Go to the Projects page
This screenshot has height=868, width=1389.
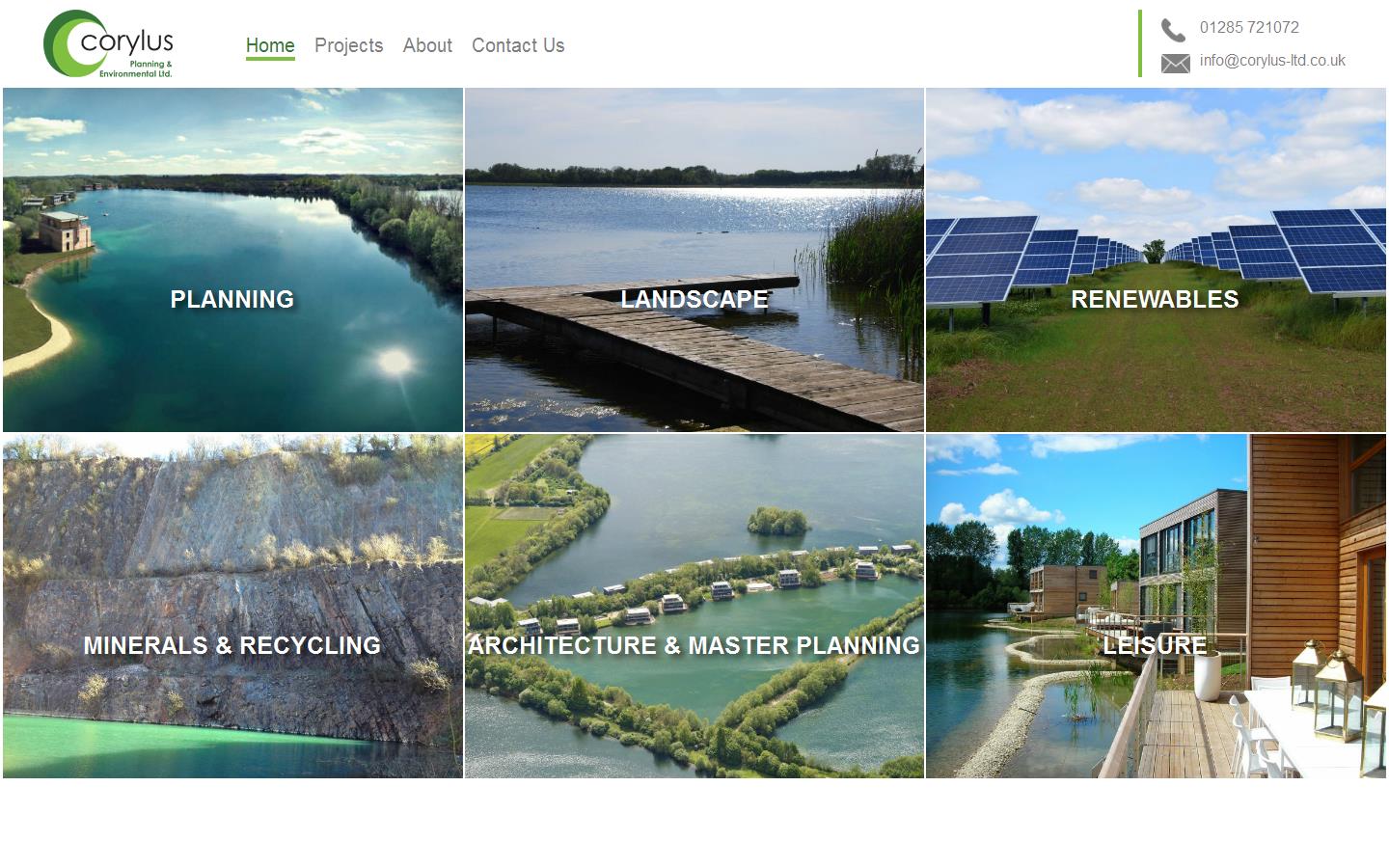pyautogui.click(x=348, y=45)
